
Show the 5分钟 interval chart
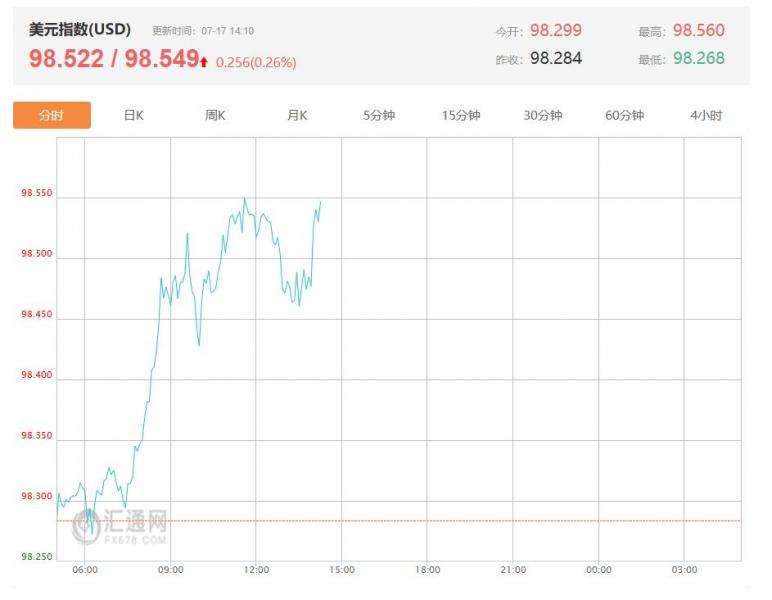379,116
